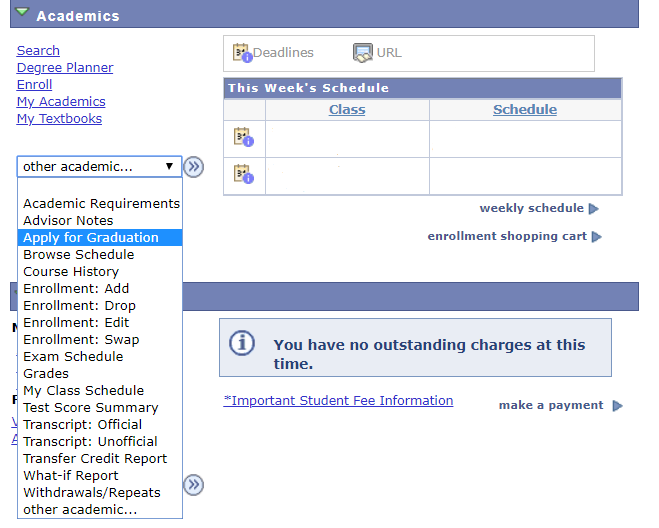
Task: Open My Textbooks link
Action: (x=59, y=119)
